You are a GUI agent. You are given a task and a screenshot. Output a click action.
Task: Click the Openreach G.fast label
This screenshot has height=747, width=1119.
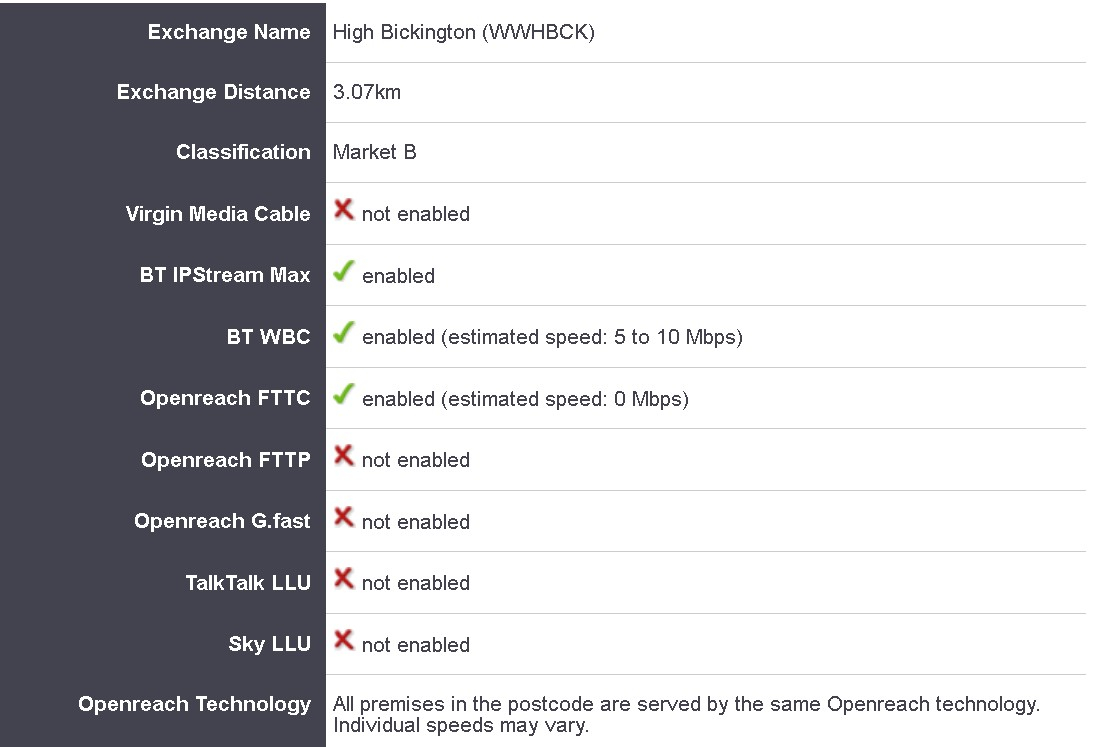point(222,522)
